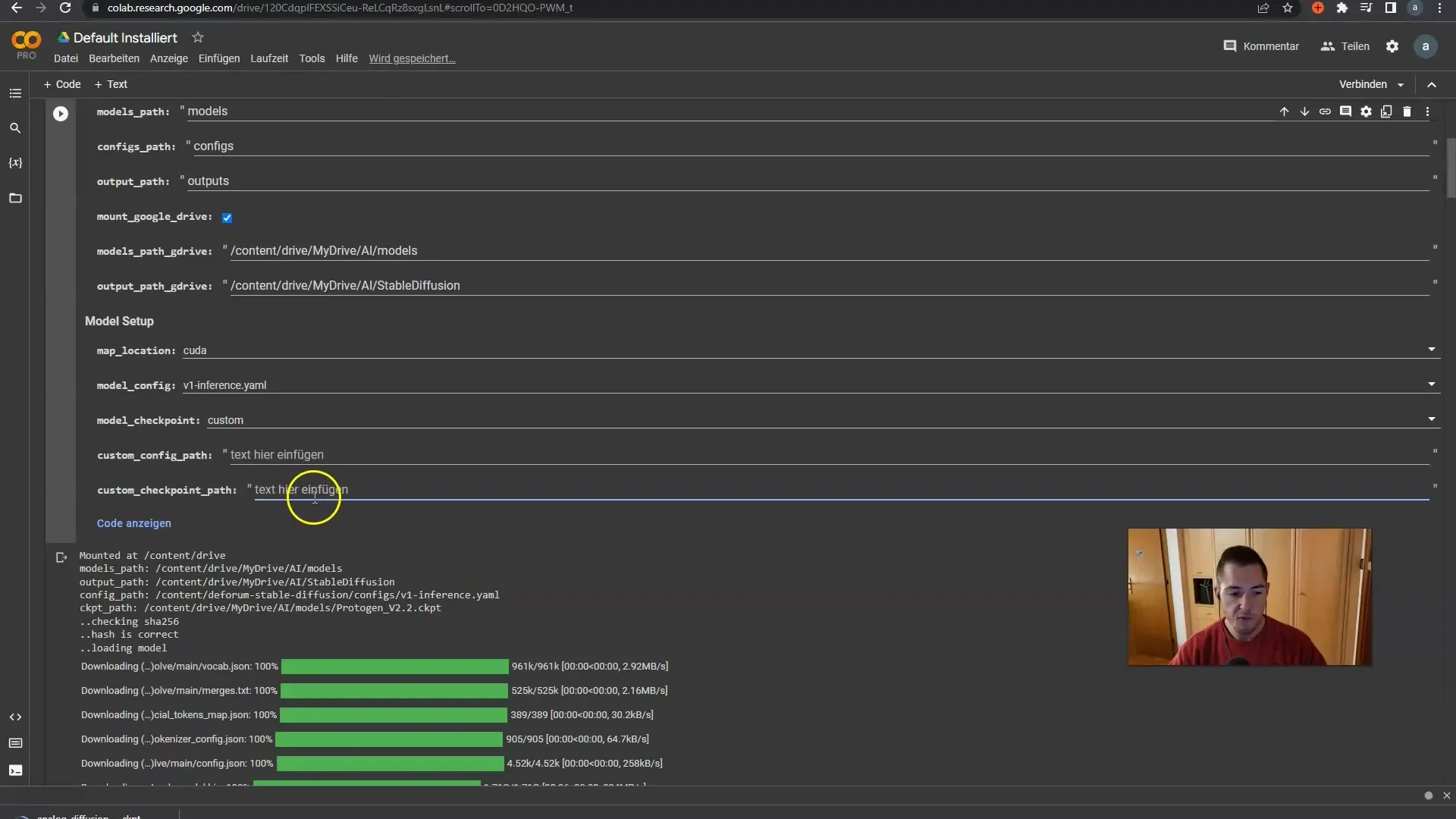
Task: Go back in browser history
Action: click(17, 8)
